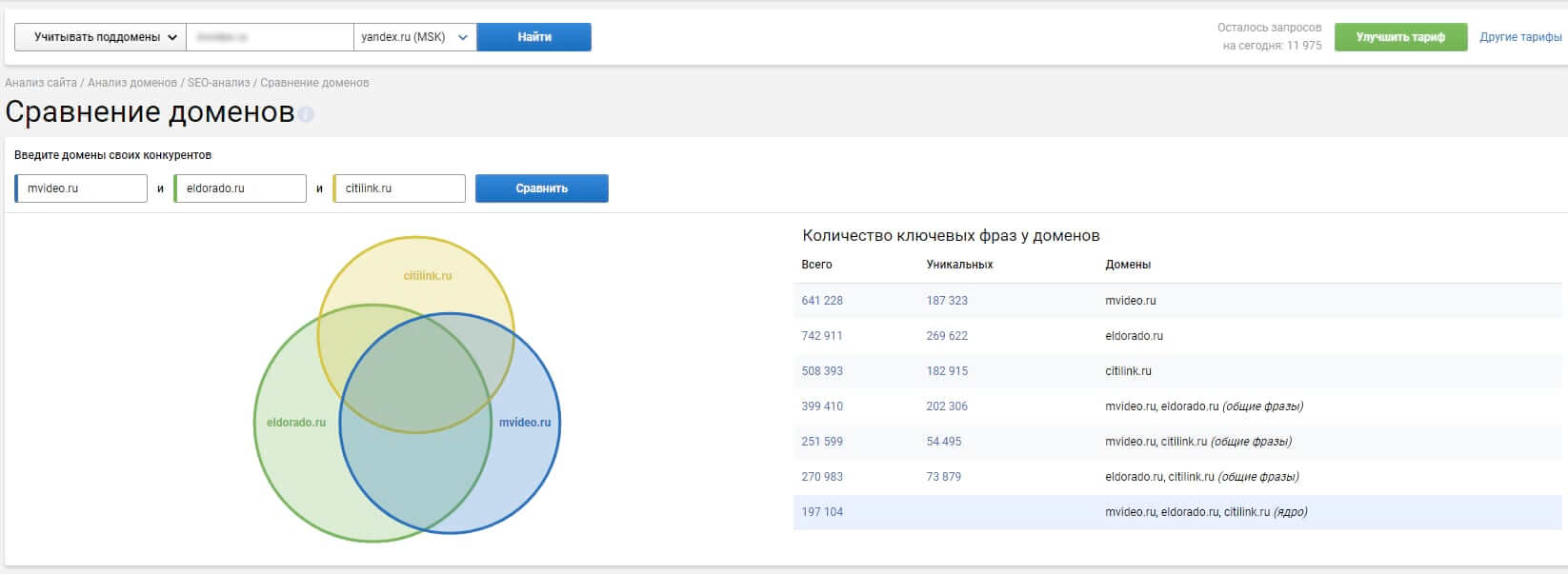Open the 73 879 unique phrases value

(x=944, y=477)
